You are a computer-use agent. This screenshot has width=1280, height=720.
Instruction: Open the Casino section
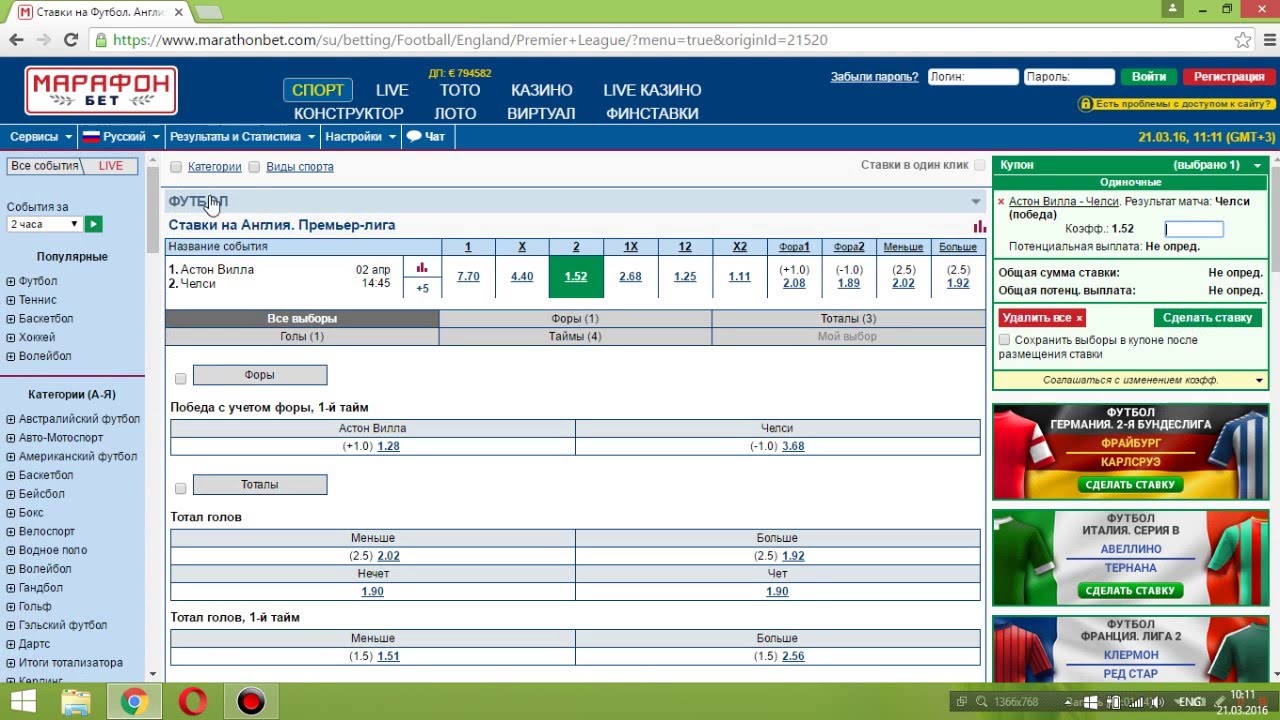542,90
